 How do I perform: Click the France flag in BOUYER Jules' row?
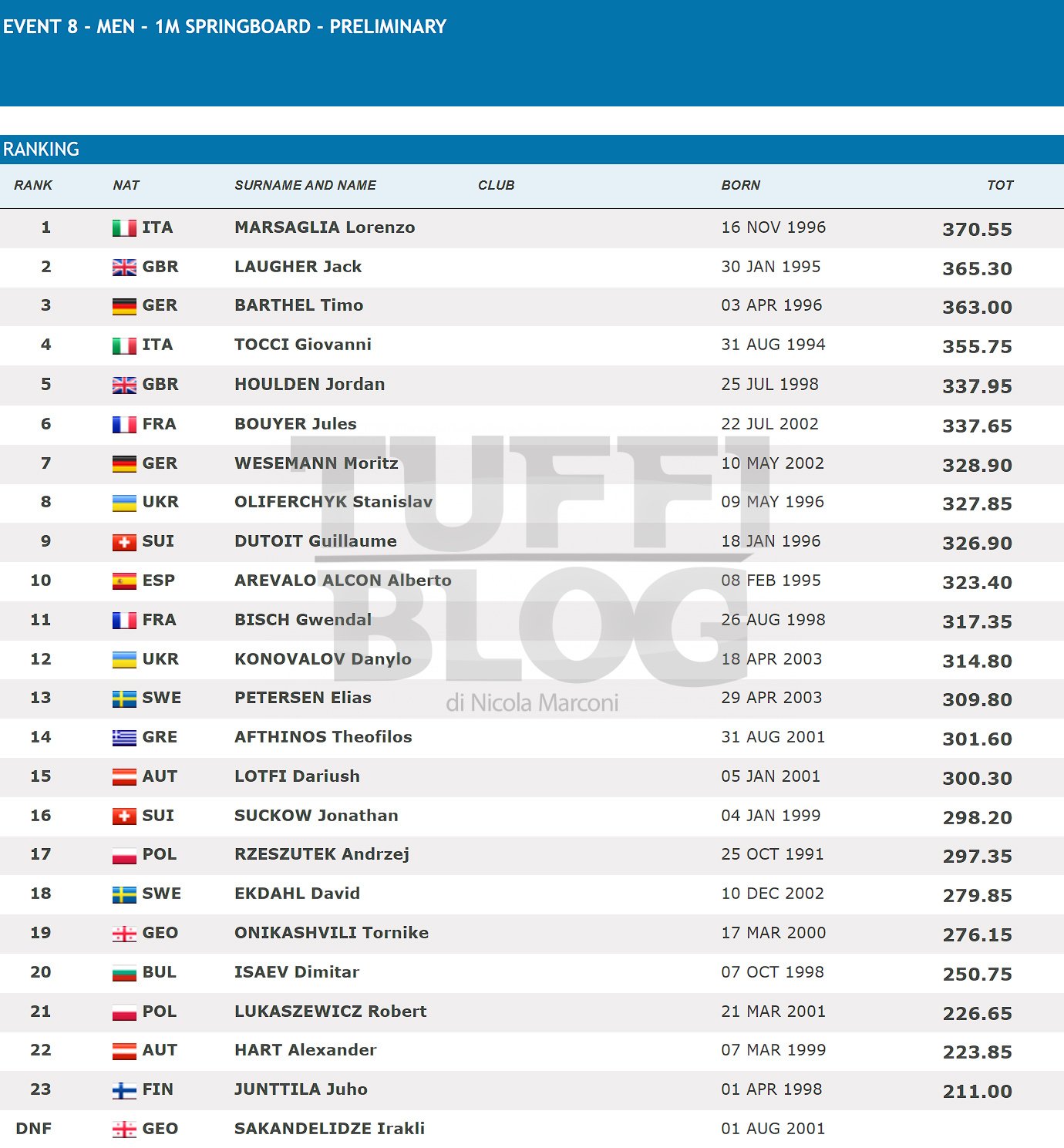124,425
